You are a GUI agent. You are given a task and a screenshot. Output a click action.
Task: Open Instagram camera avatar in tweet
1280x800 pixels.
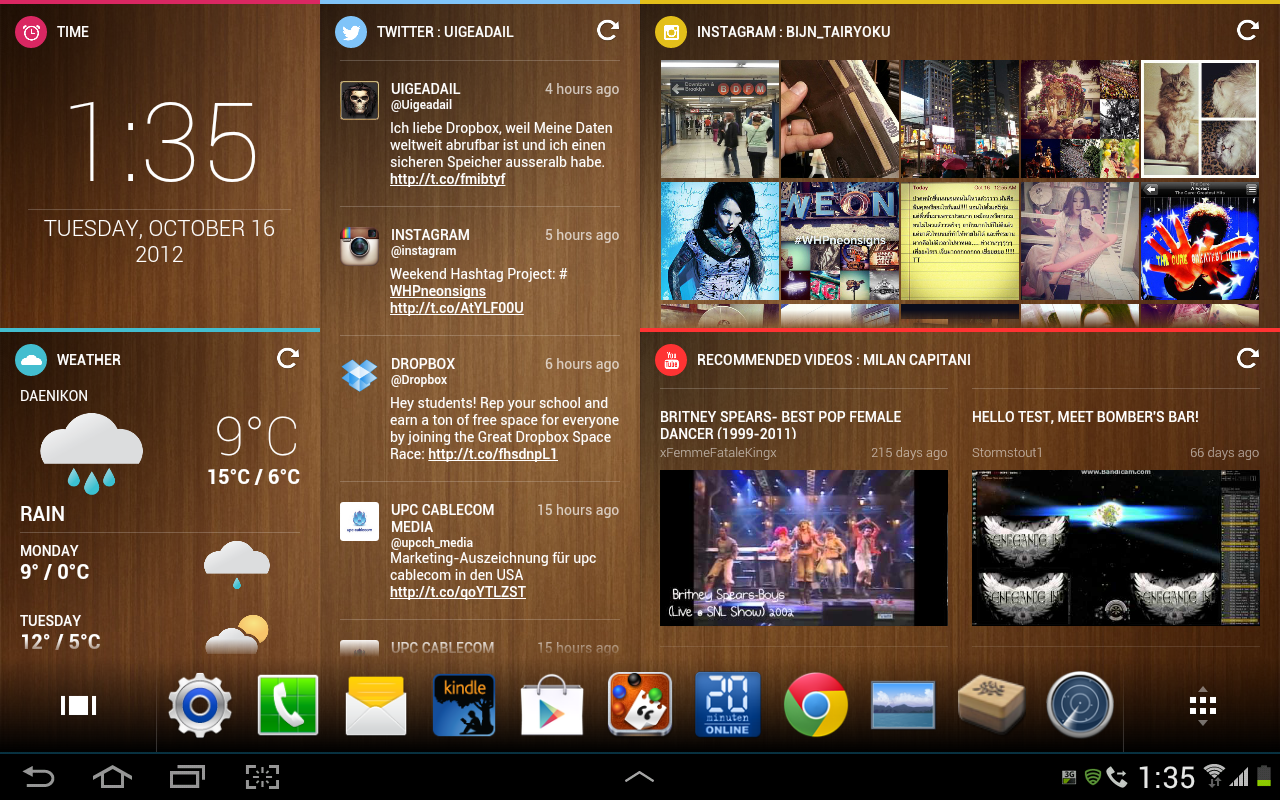[360, 246]
